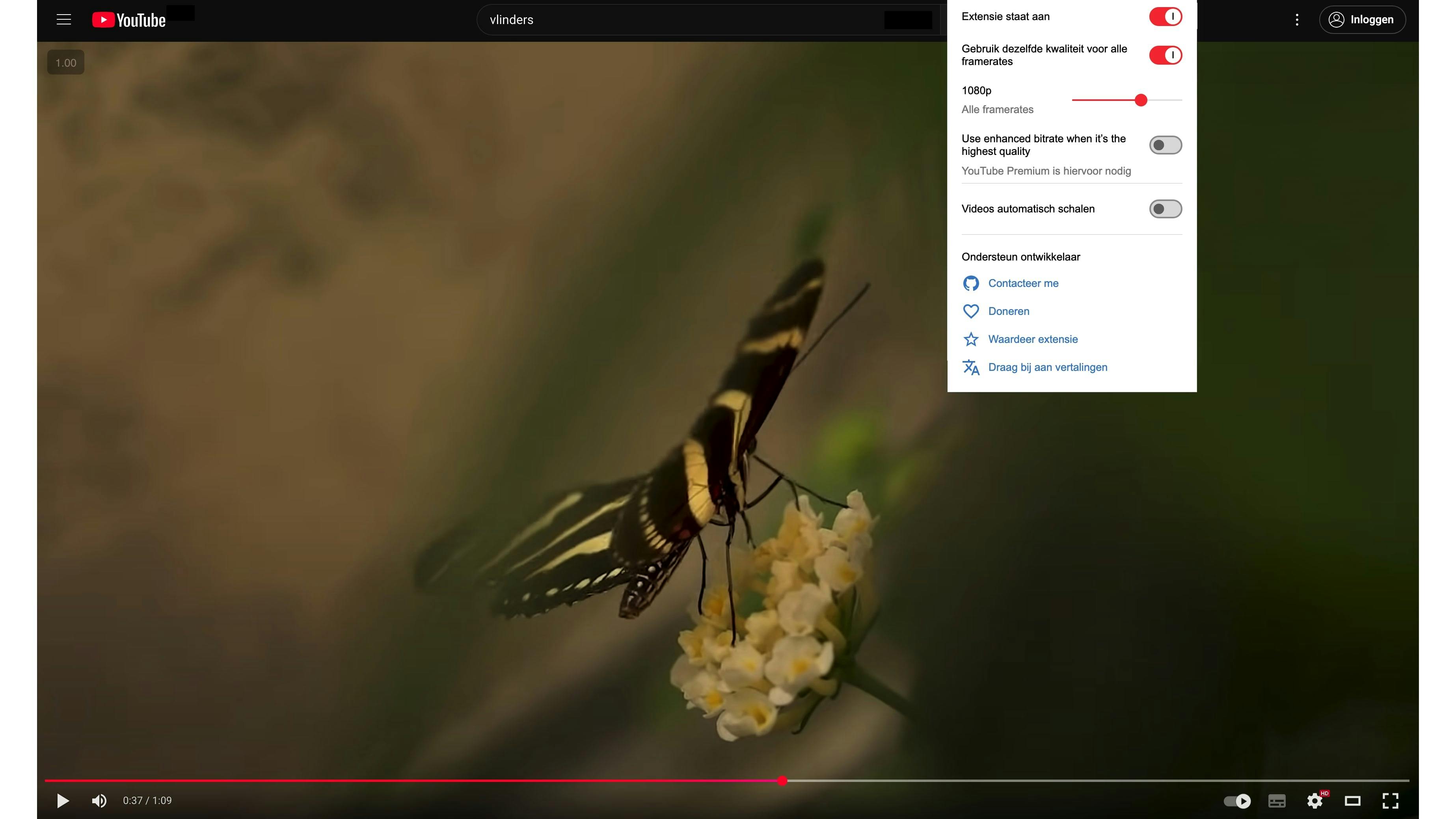Click the YouTube logo
This screenshot has height=819, width=1456.
pos(129,20)
